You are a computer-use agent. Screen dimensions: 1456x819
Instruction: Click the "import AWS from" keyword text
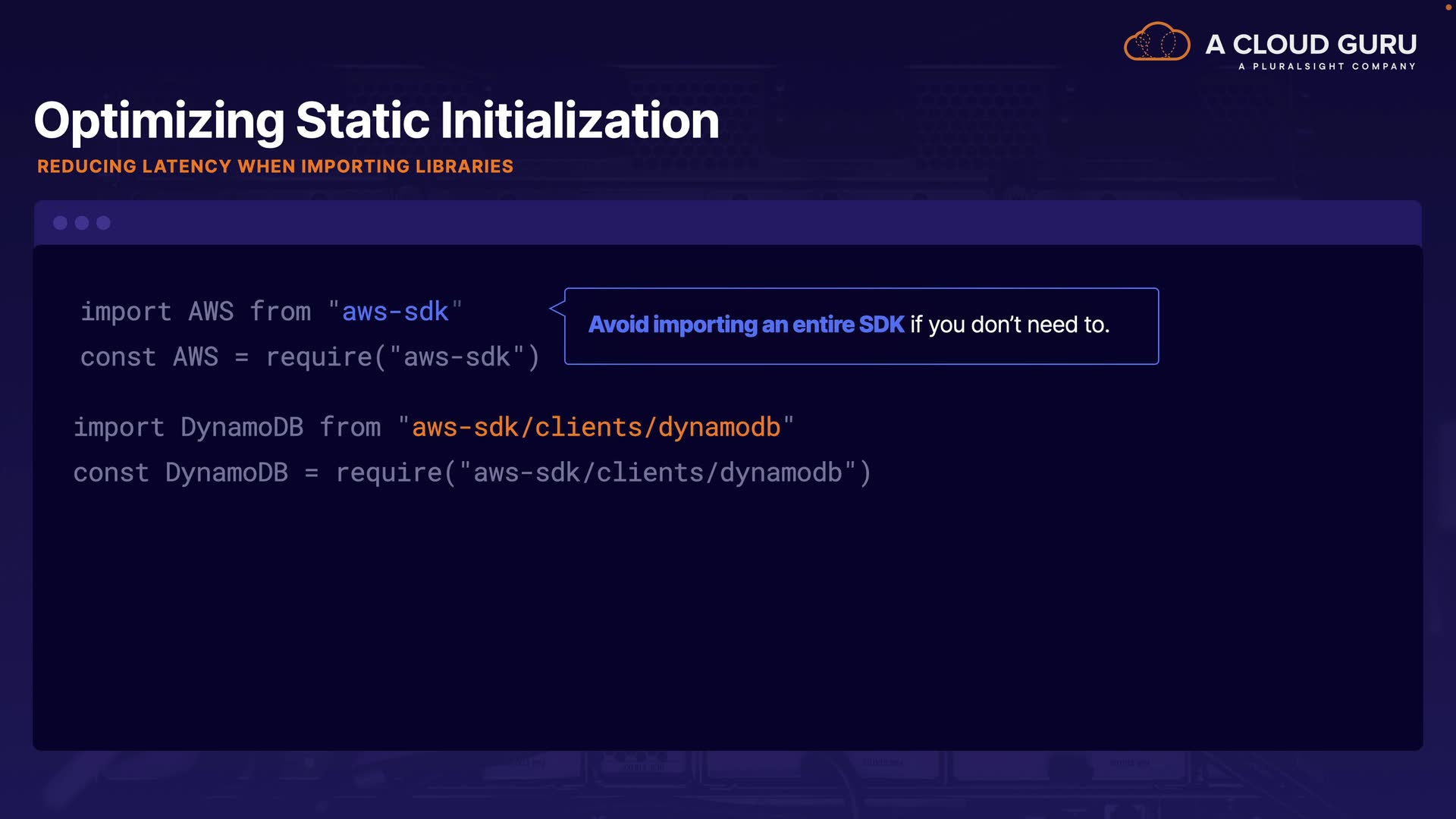tap(196, 312)
